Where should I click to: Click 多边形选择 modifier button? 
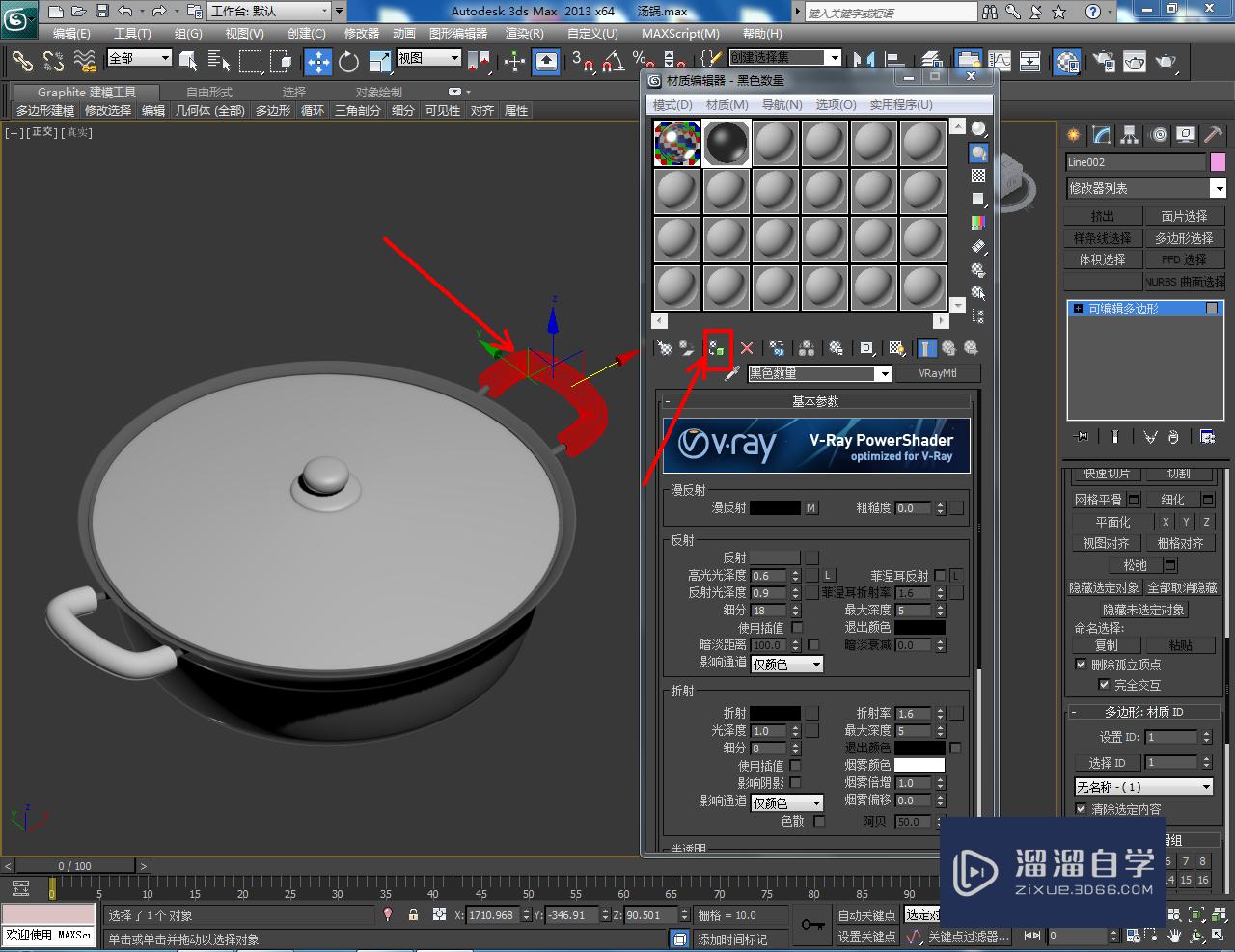[1184, 238]
